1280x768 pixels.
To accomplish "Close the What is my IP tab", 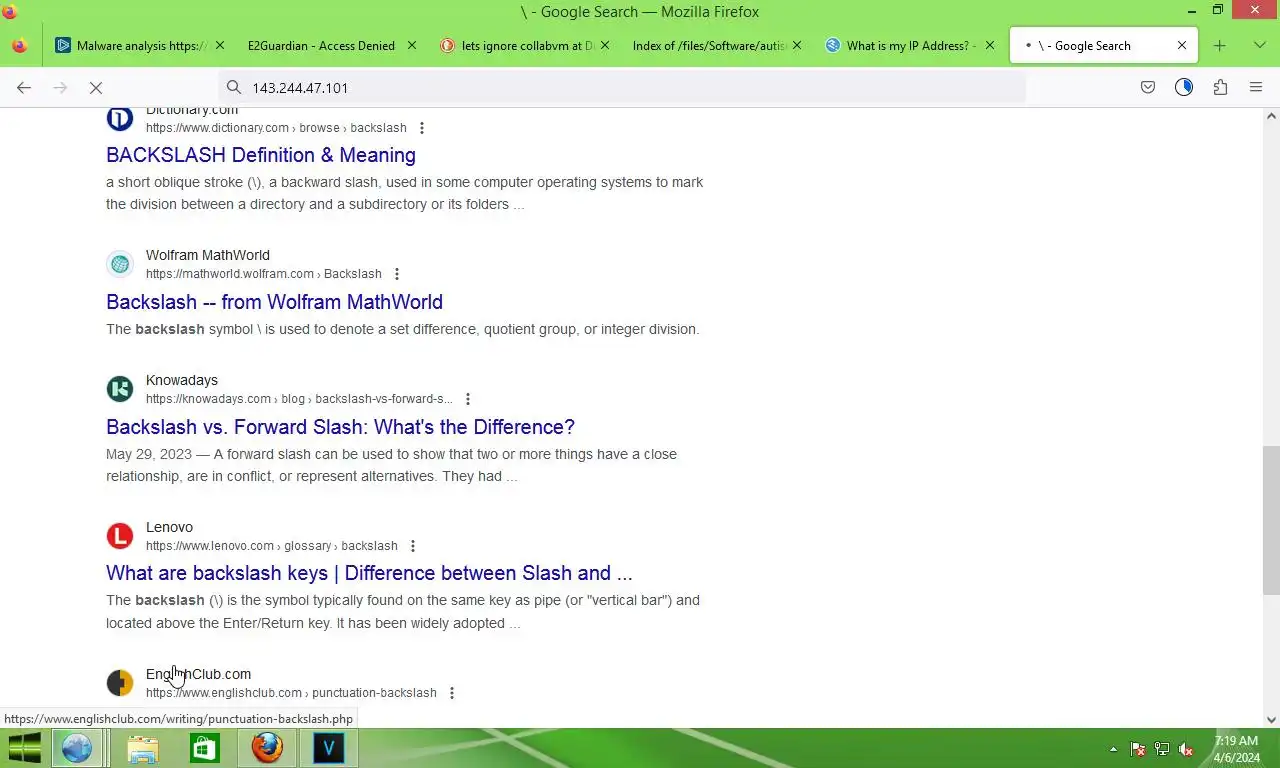I will 990,46.
